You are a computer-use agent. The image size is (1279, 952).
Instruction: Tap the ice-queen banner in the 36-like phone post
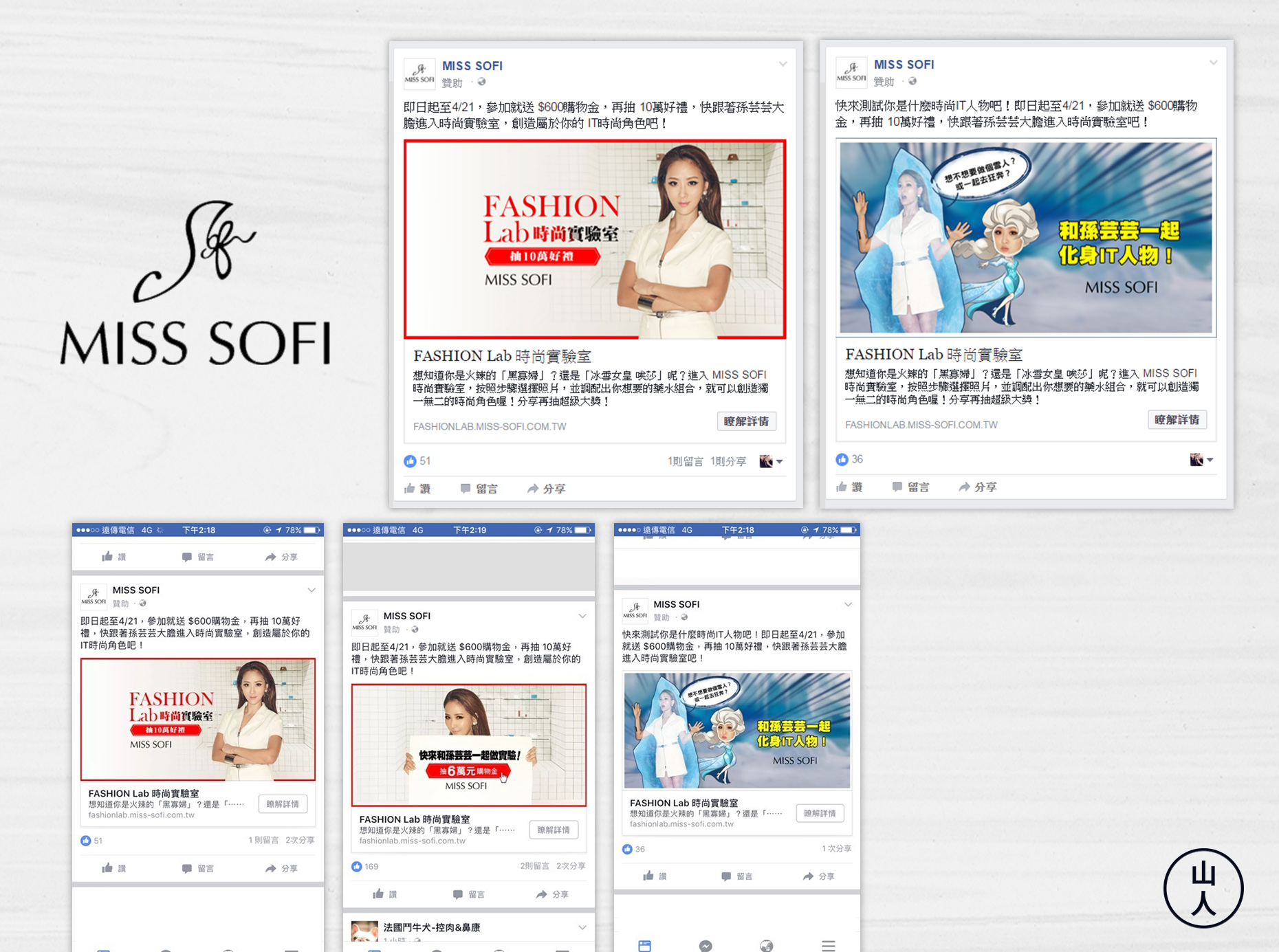(x=737, y=730)
